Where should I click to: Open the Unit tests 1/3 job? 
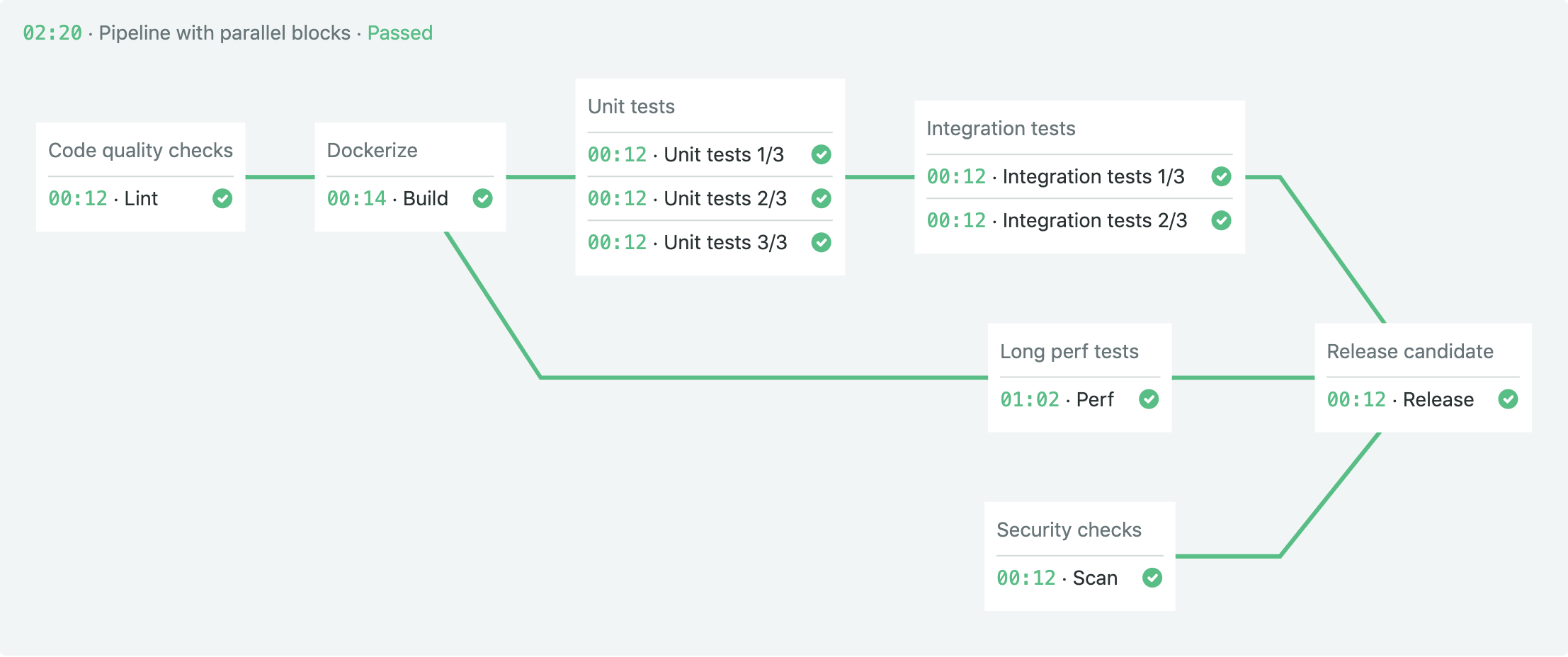(x=724, y=154)
